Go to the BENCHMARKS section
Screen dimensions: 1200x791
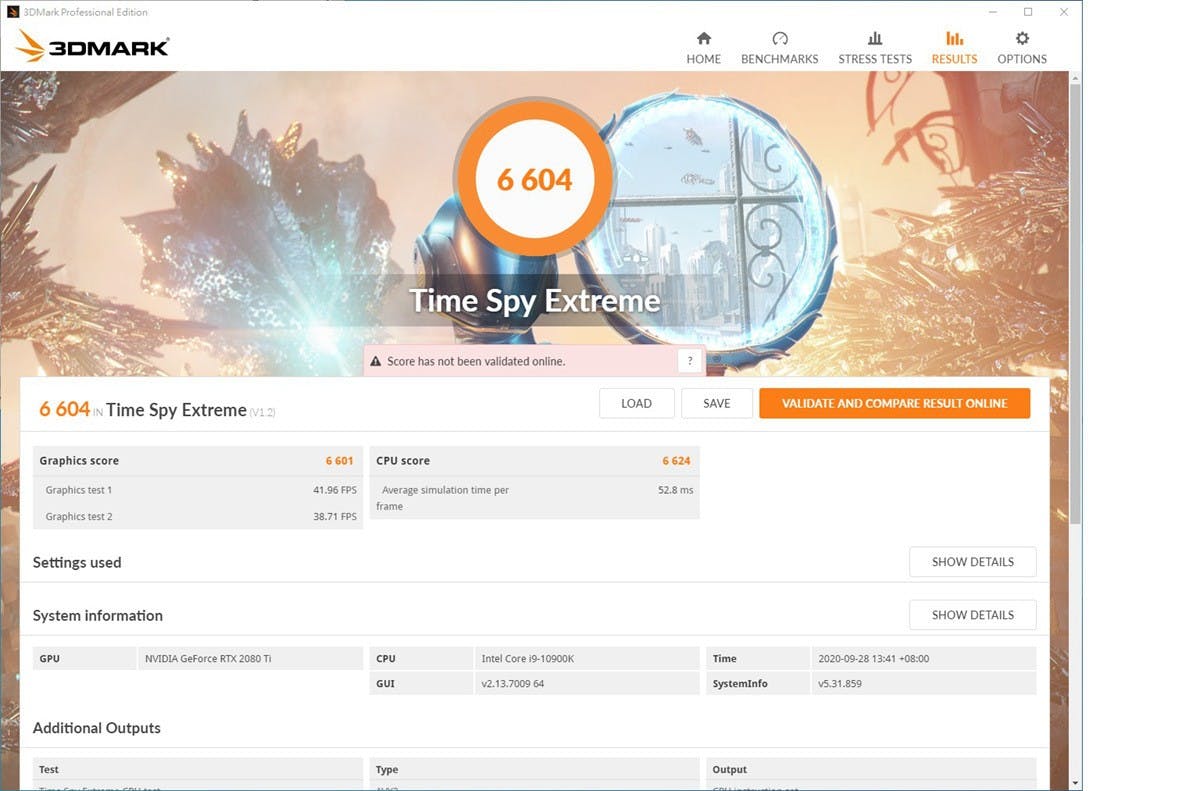click(x=779, y=47)
